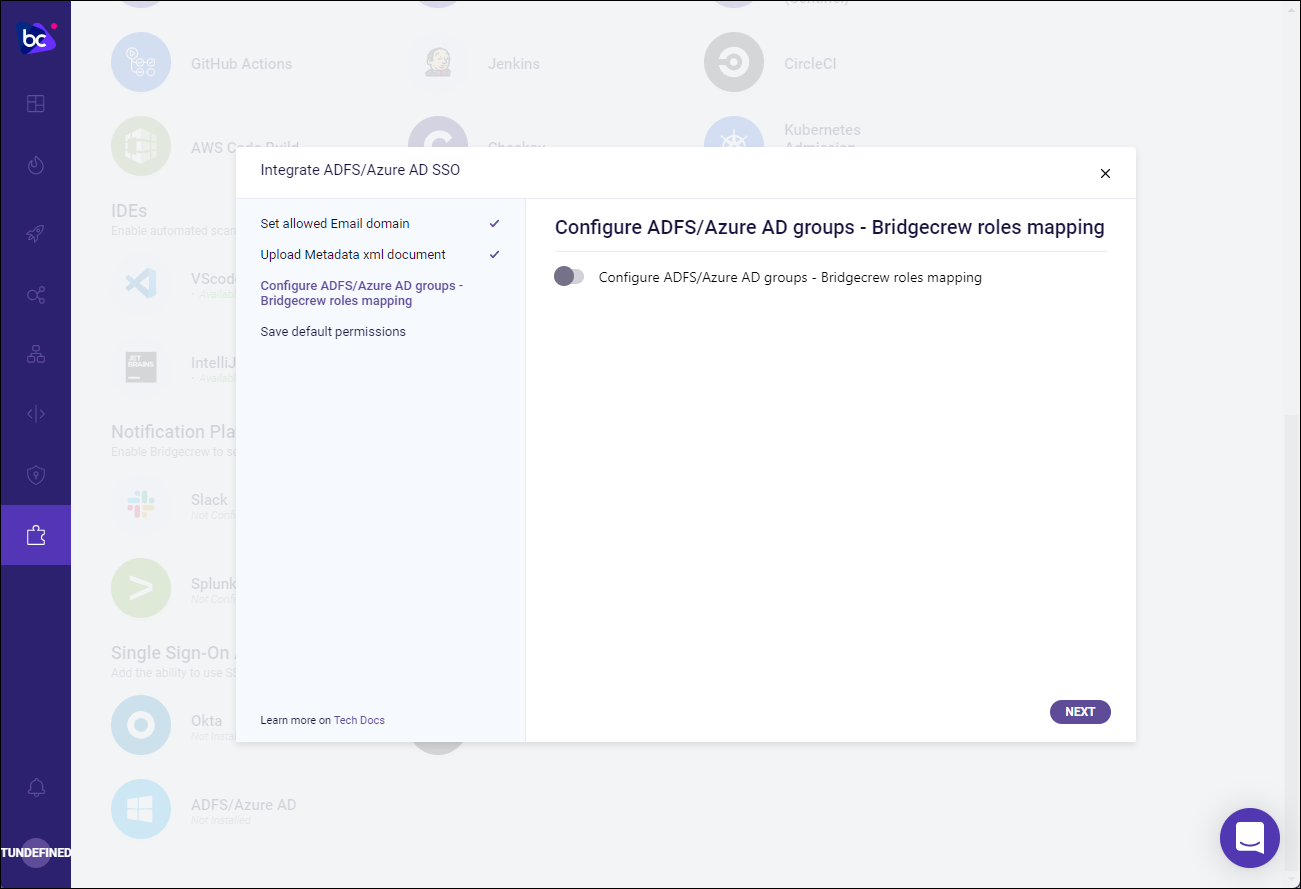
Task: Click the IntelliJ JetBrains icon
Action: click(141, 367)
